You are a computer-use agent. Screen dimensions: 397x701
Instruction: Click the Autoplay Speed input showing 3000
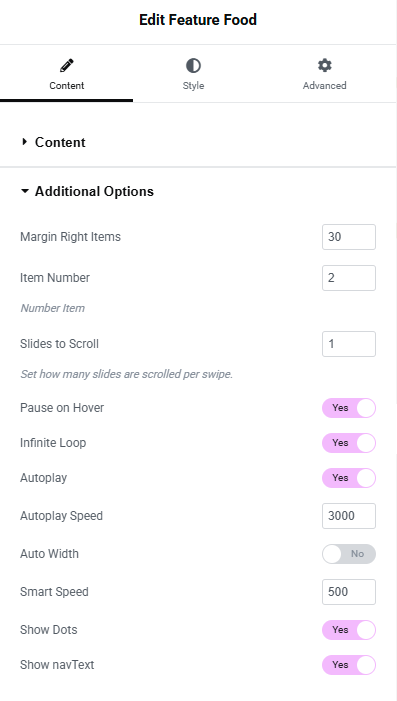coord(349,516)
